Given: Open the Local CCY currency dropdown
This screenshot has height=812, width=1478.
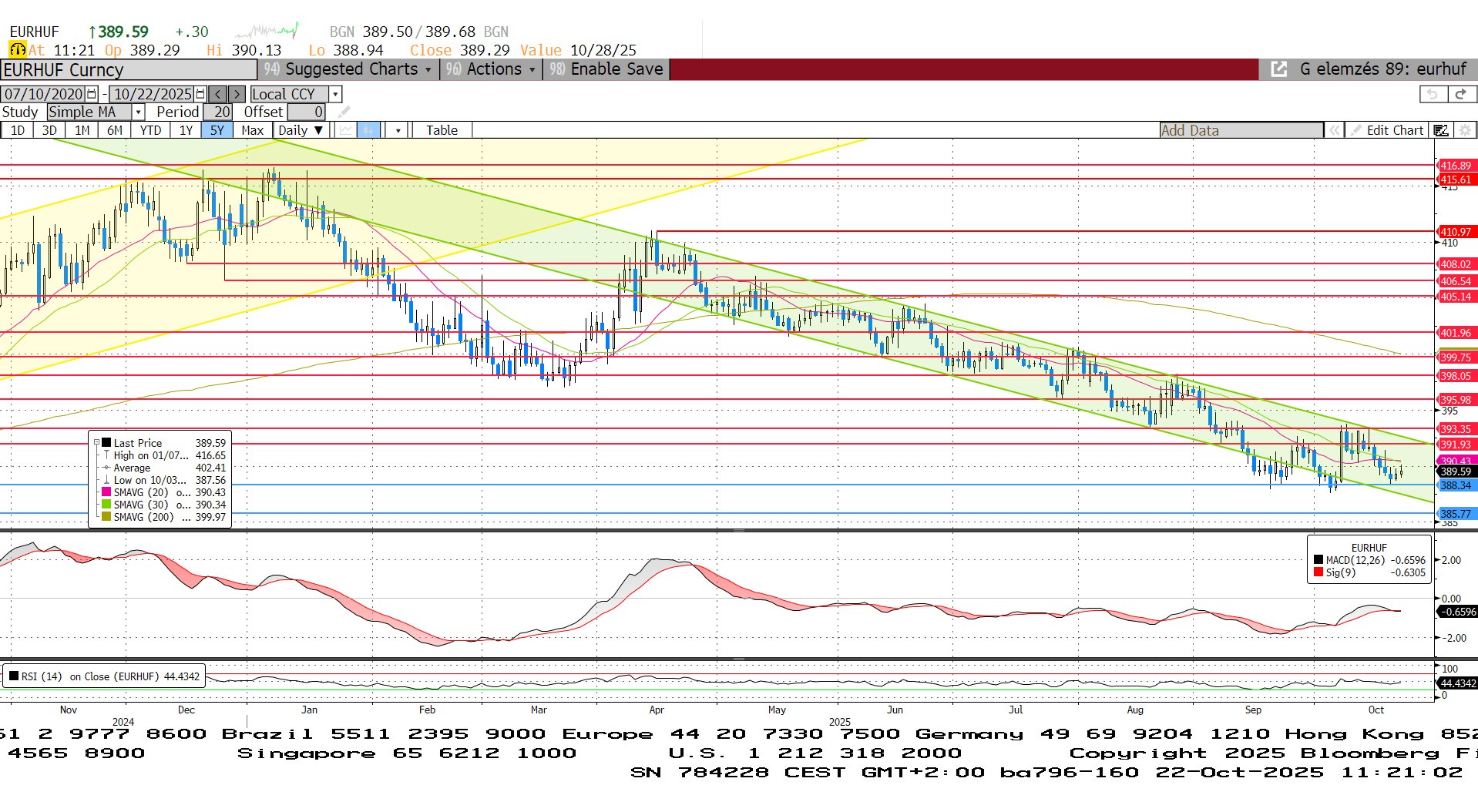Looking at the screenshot, I should point(335,94).
